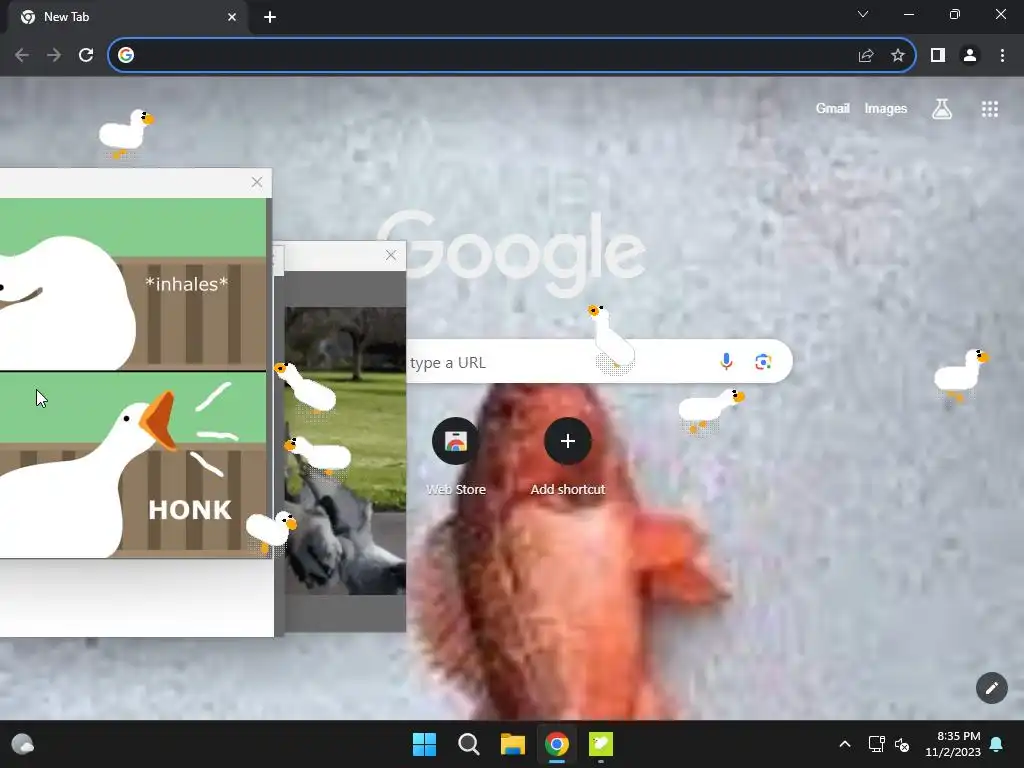Open network status tray icon
The width and height of the screenshot is (1024, 768).
876,744
